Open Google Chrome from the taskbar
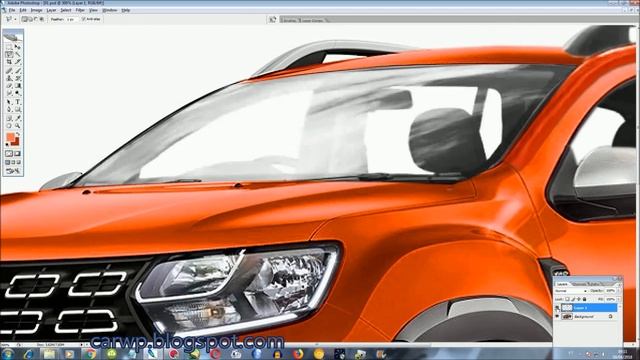 [91, 354]
